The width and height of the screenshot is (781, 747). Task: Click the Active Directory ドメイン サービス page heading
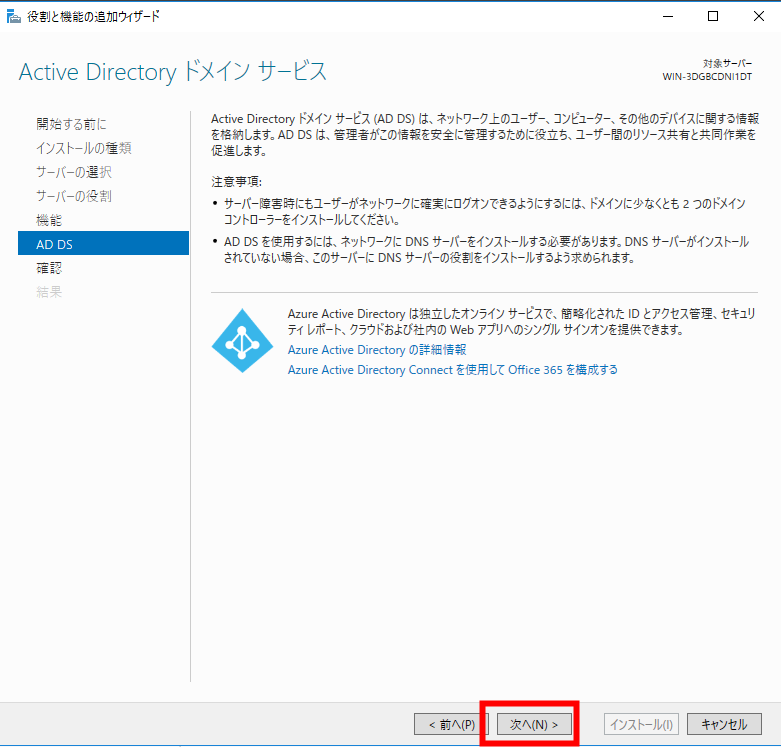point(173,72)
